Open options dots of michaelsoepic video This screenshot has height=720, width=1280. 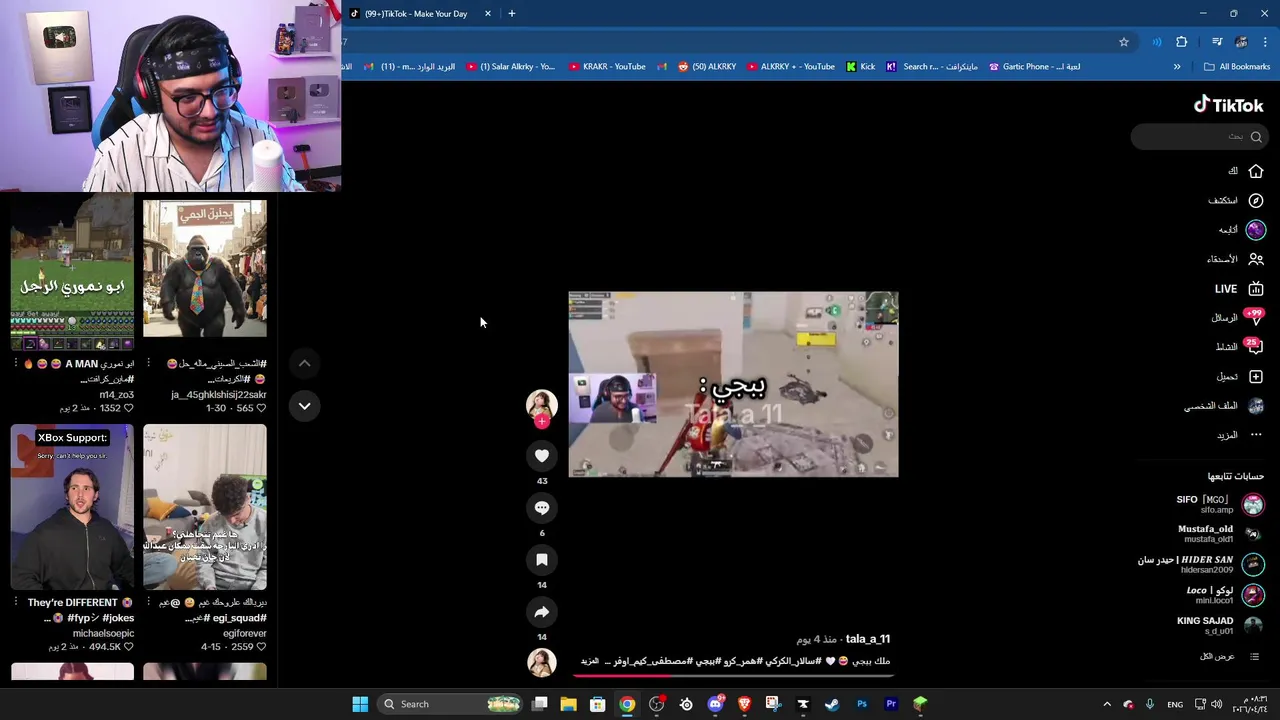[x=15, y=603]
